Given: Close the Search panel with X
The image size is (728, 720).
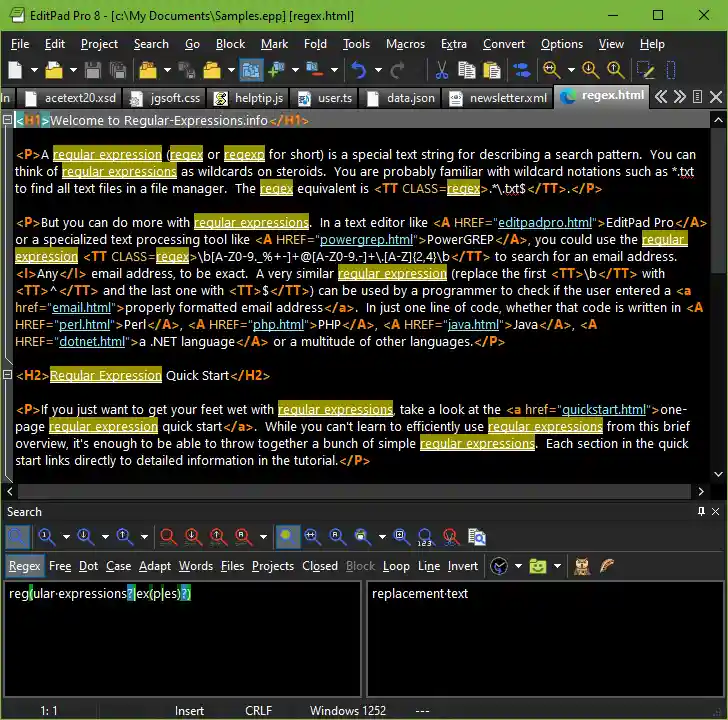Looking at the screenshot, I should tap(715, 512).
